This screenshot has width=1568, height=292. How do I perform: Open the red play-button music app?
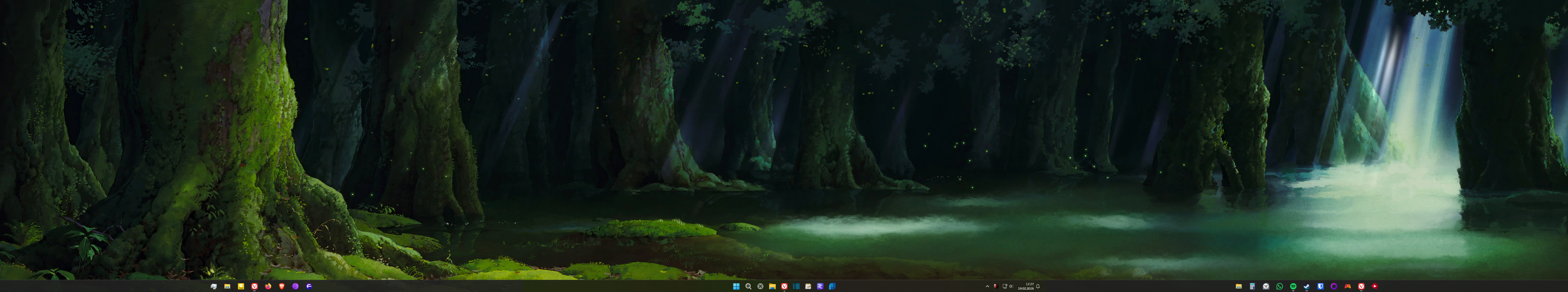click(1374, 286)
